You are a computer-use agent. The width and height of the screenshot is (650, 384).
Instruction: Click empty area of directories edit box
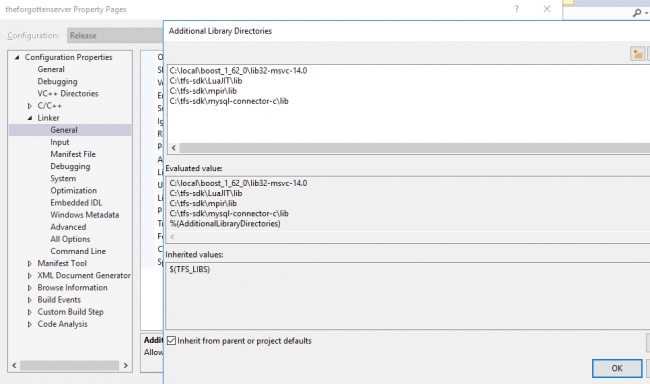pos(408,124)
